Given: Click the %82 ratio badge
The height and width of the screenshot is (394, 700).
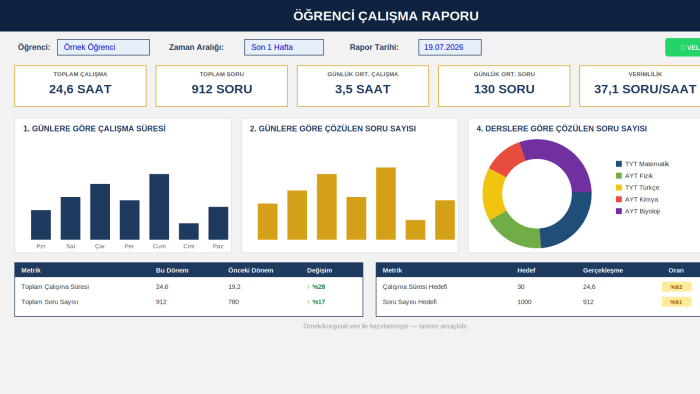Looking at the screenshot, I should [676, 287].
